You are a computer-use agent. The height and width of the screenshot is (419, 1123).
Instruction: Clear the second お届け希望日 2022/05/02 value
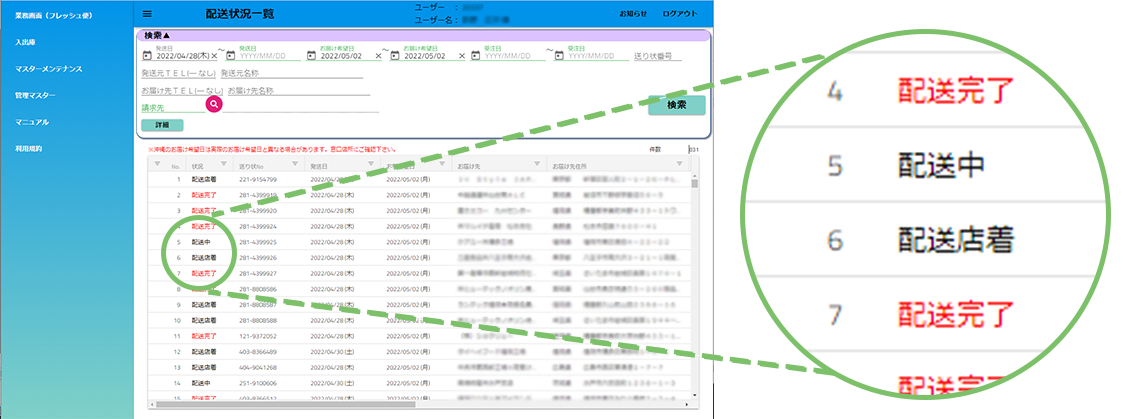click(461, 56)
